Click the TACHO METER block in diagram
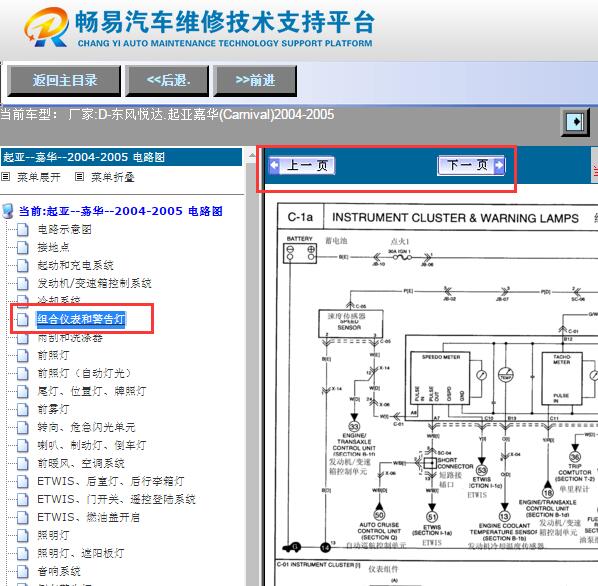Image resolution: width=598 pixels, height=586 pixels. 562,378
